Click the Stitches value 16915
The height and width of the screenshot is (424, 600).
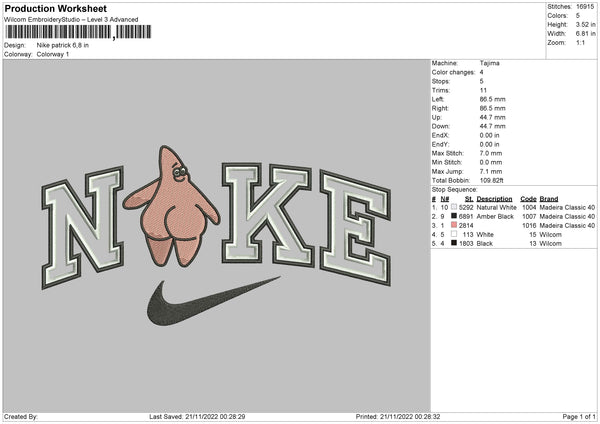point(585,7)
